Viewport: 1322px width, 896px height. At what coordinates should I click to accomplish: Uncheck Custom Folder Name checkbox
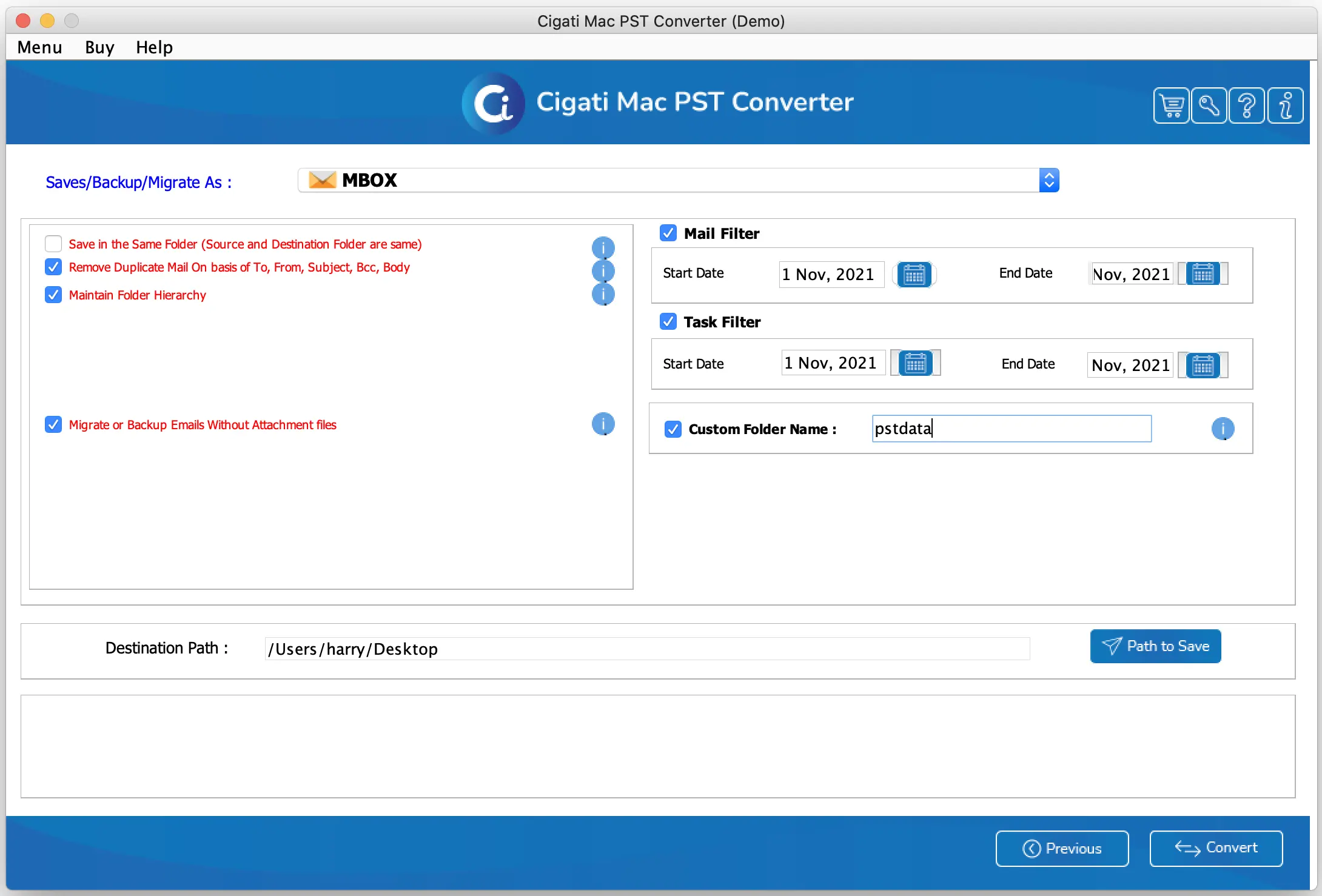[x=673, y=429]
